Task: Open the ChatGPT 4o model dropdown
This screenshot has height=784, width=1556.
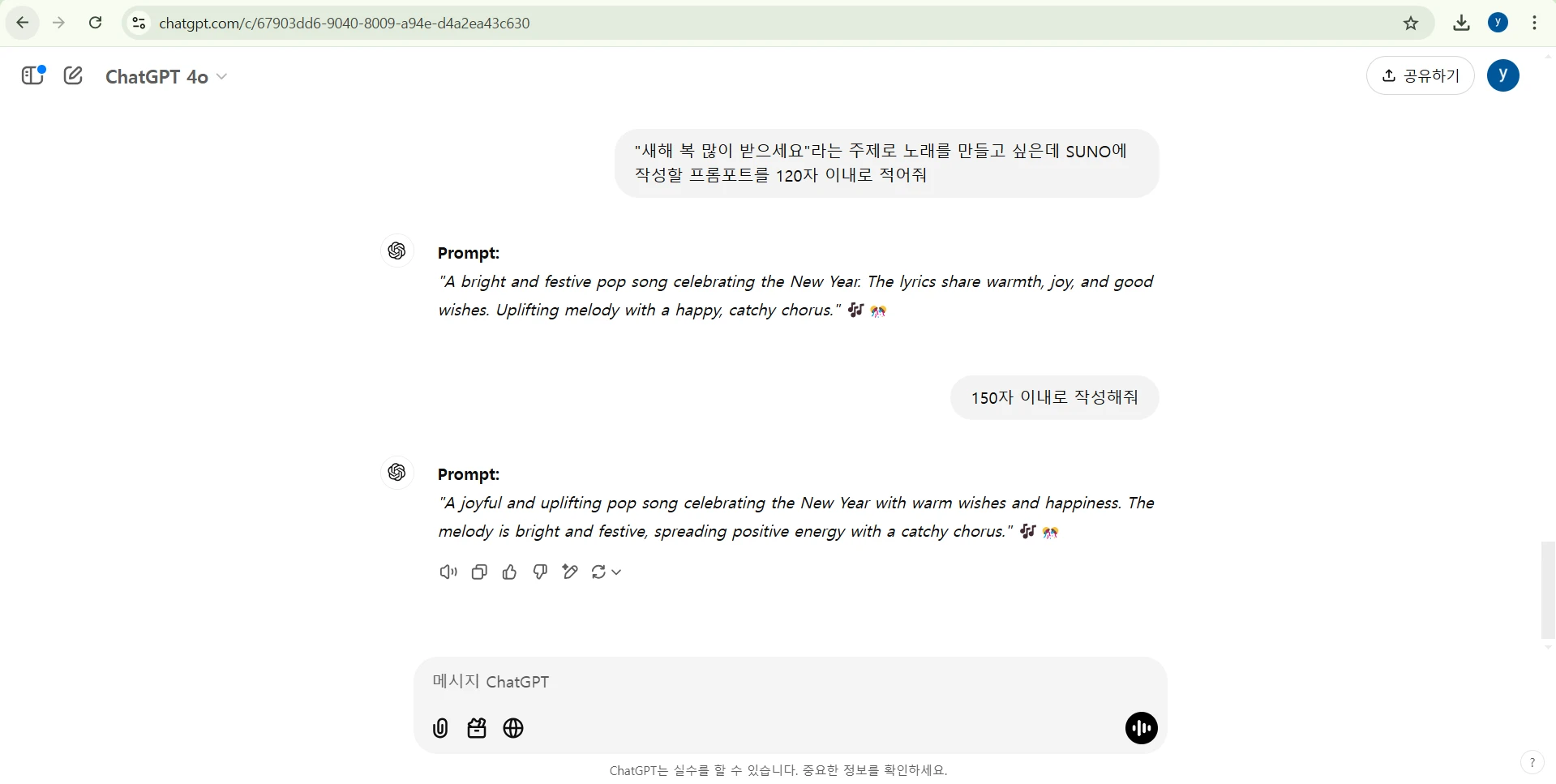Action: click(165, 76)
